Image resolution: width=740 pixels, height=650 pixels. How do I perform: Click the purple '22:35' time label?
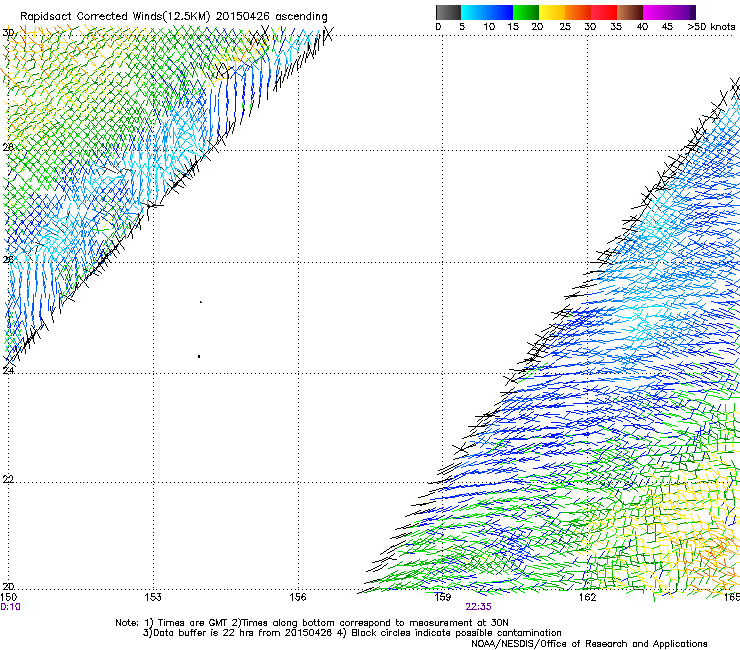(478, 607)
